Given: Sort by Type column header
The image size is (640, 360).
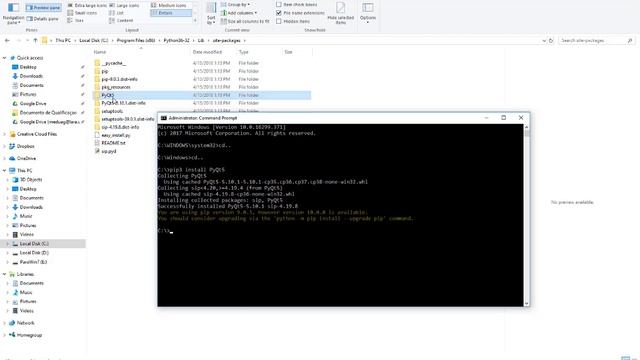Looking at the screenshot, I should coord(259,52).
